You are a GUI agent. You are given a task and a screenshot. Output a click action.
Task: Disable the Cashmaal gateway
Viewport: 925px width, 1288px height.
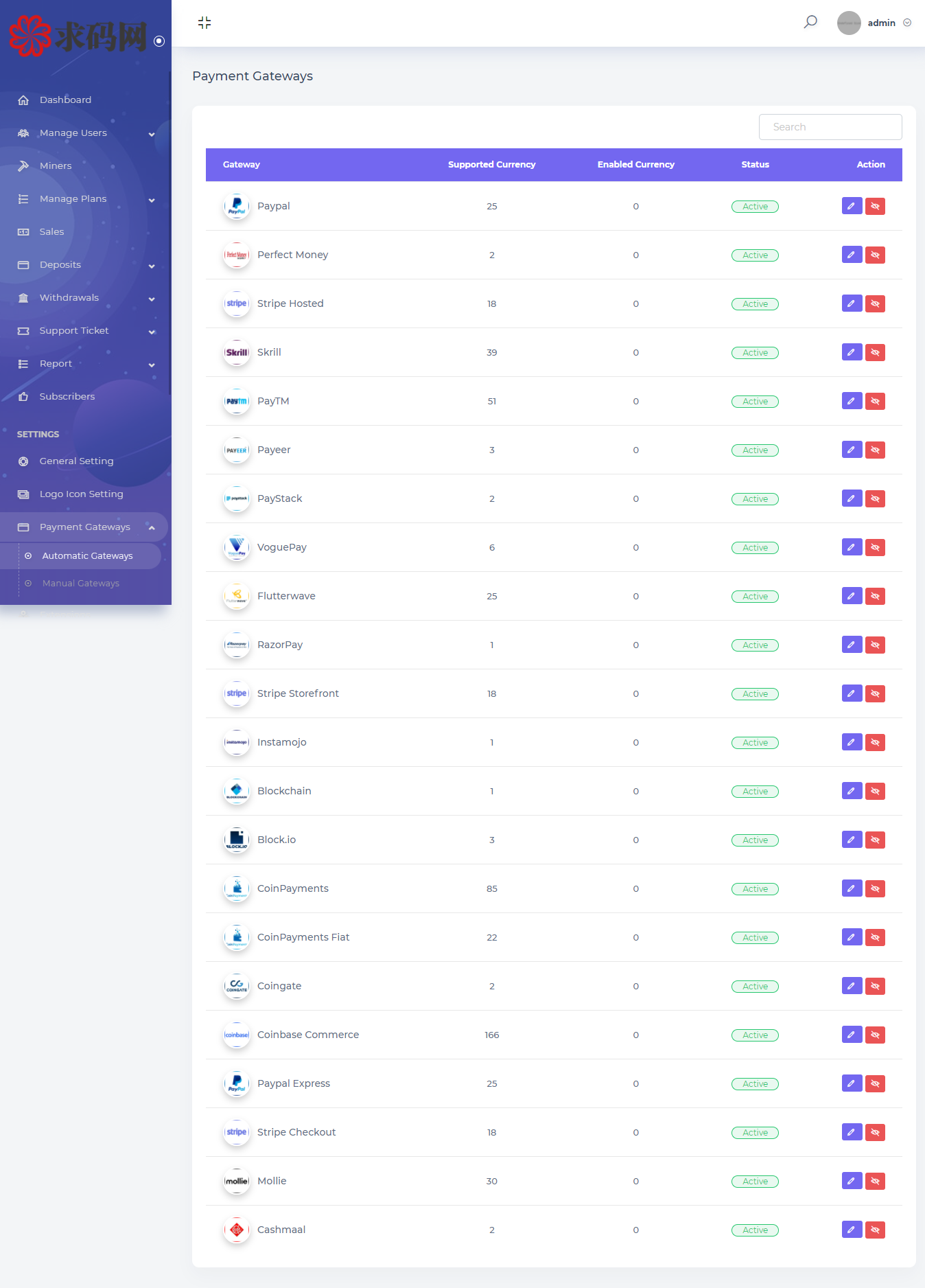(x=875, y=1230)
